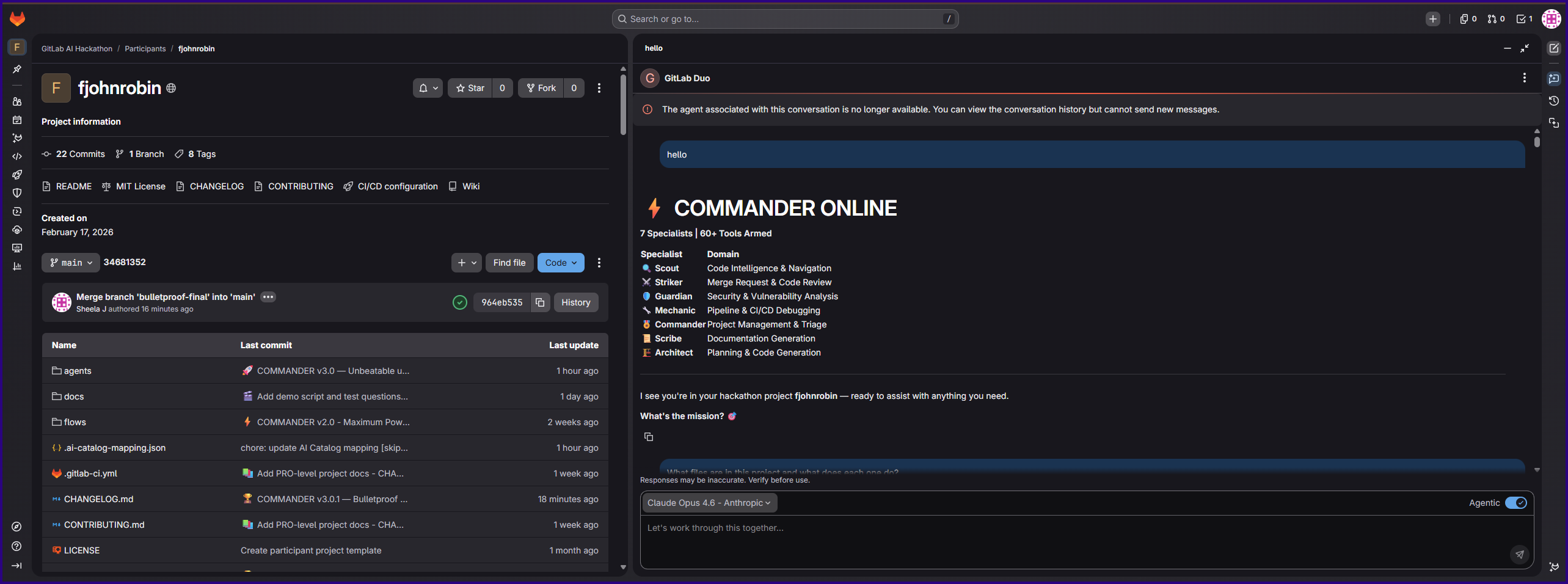Open the Manage members sidebar icon

coord(17,101)
